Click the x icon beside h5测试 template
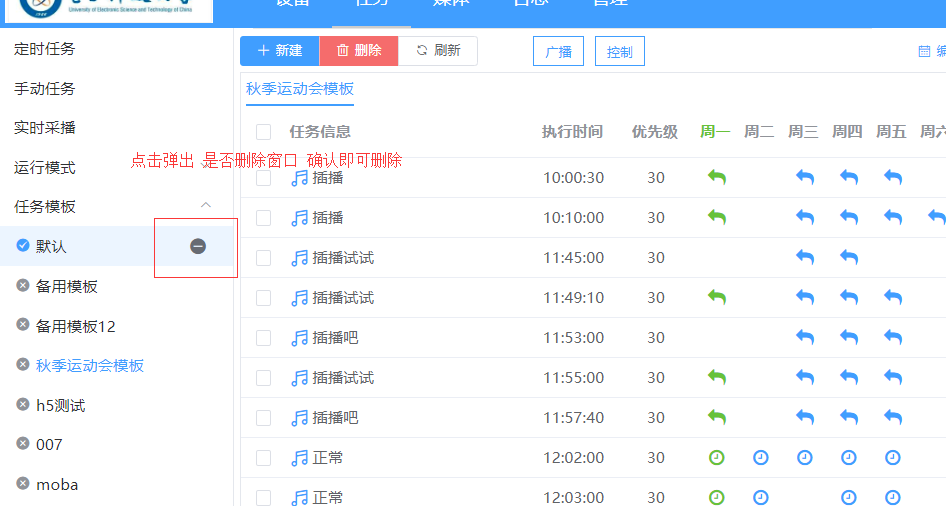Screen dimensions: 946x506 click(x=23, y=404)
